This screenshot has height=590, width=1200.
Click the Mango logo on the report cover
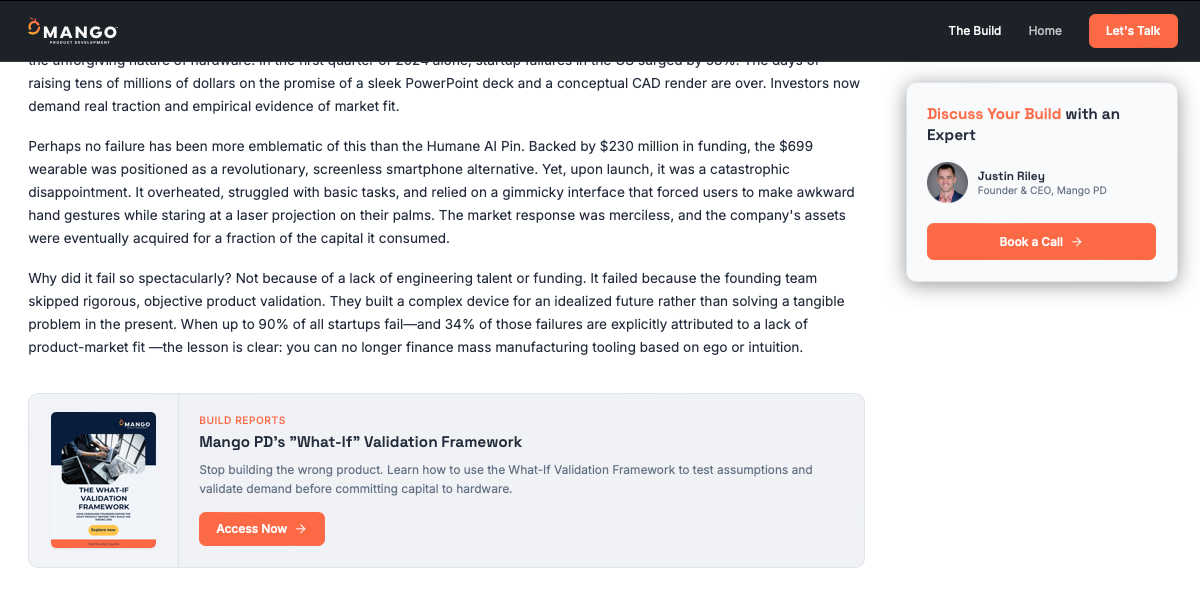[x=134, y=423]
